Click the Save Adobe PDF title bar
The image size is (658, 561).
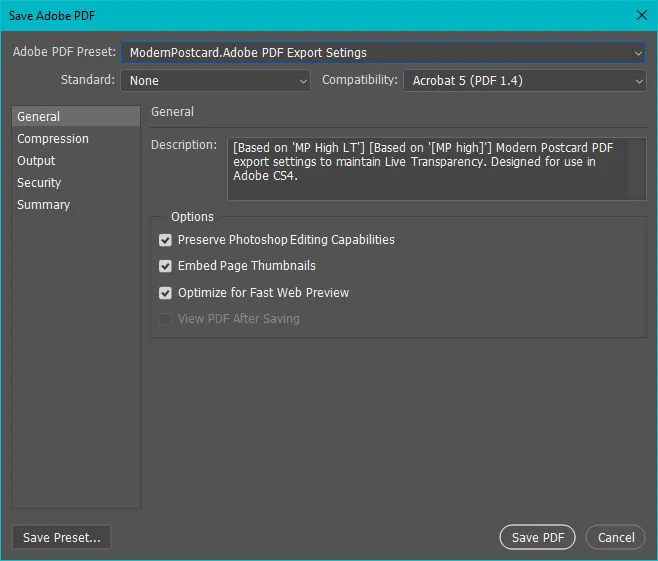tap(300, 14)
